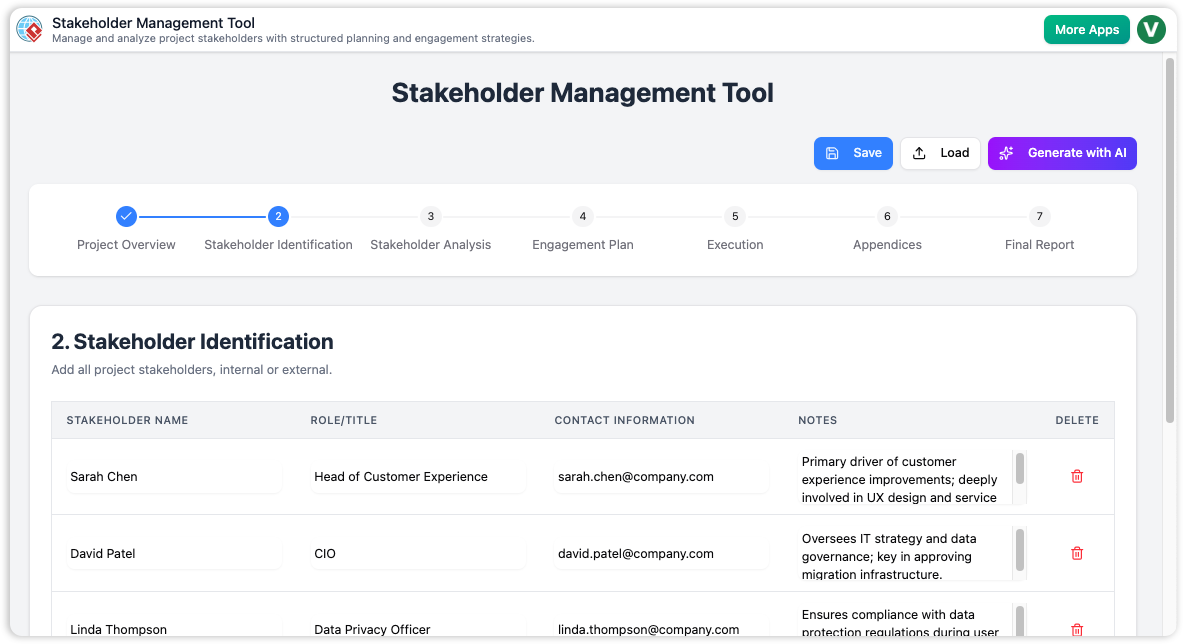Click the completed checkmark on Project Overview step
The height and width of the screenshot is (644, 1183).
tap(126, 216)
